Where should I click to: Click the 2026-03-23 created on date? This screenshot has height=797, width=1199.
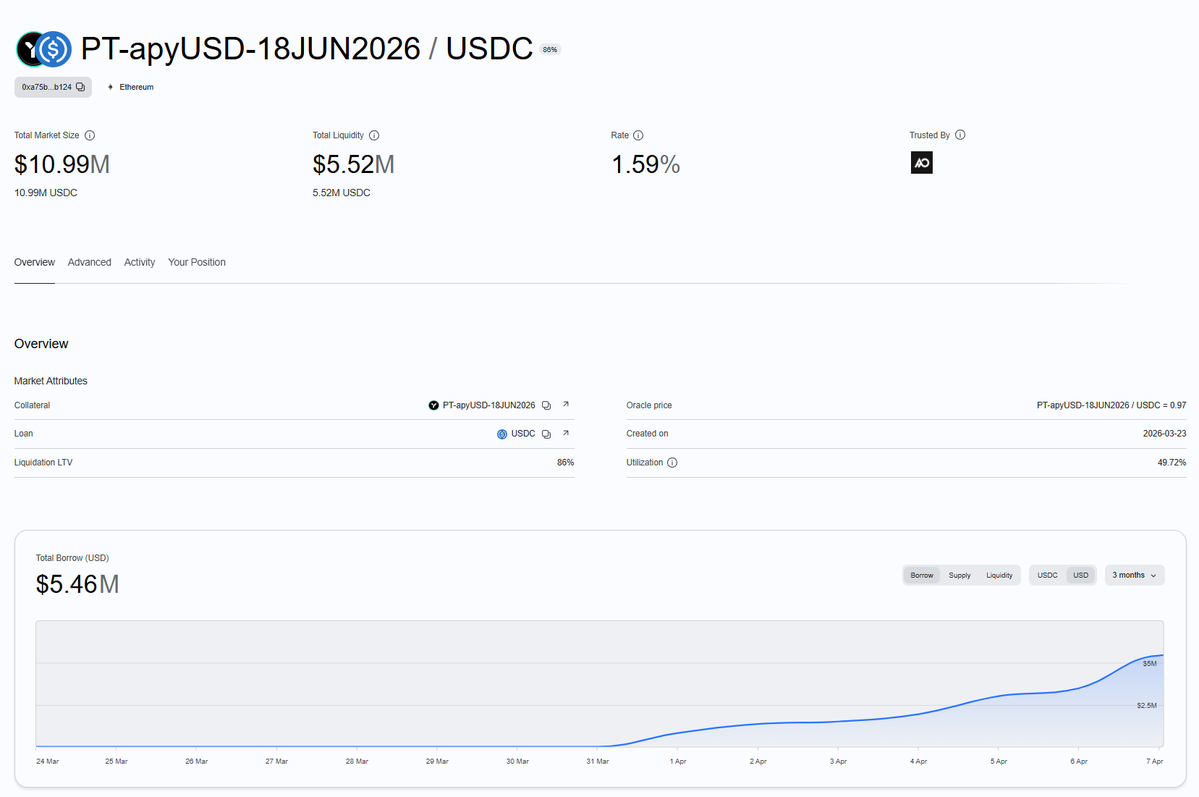click(1165, 434)
